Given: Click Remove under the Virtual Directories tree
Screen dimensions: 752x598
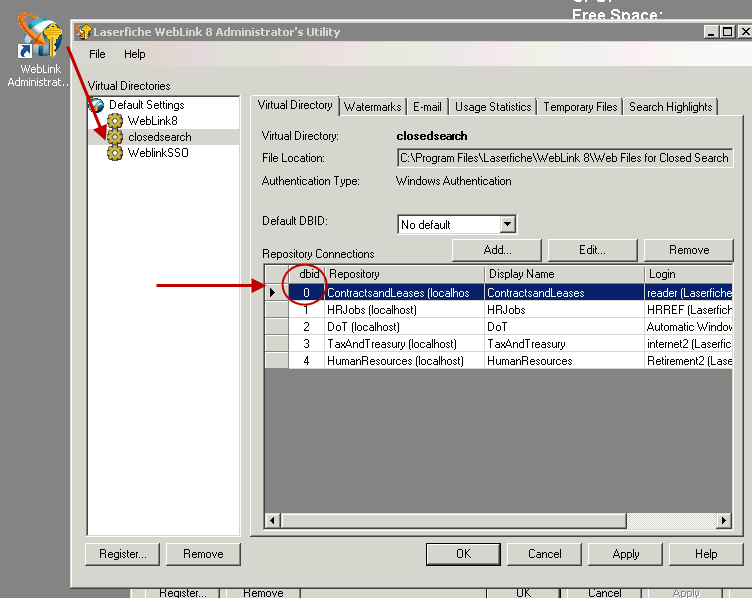Looking at the screenshot, I should tap(203, 554).
